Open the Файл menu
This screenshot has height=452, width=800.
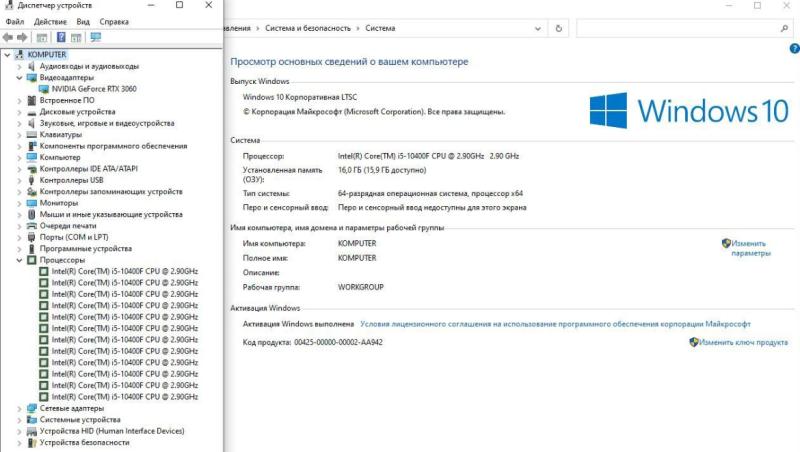(15, 22)
